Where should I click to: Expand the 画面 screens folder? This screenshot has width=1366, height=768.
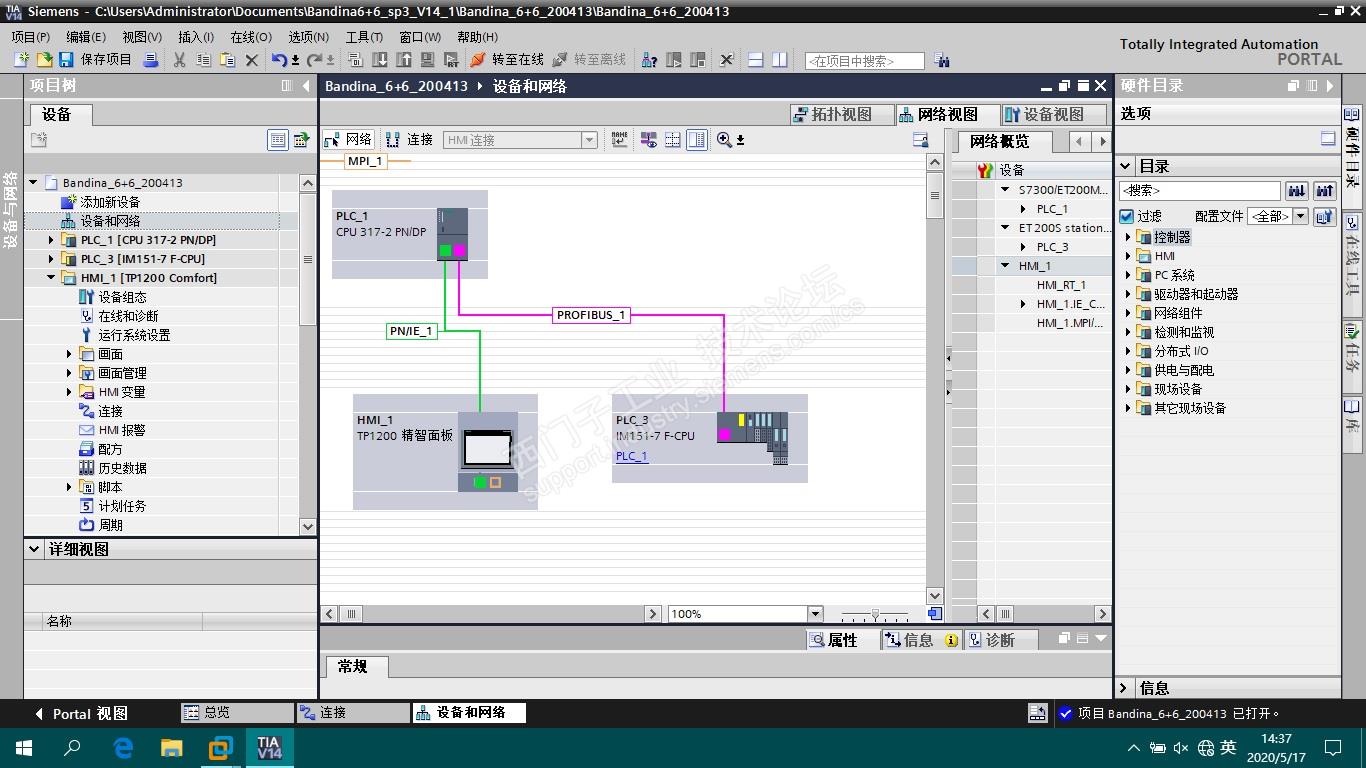70,354
